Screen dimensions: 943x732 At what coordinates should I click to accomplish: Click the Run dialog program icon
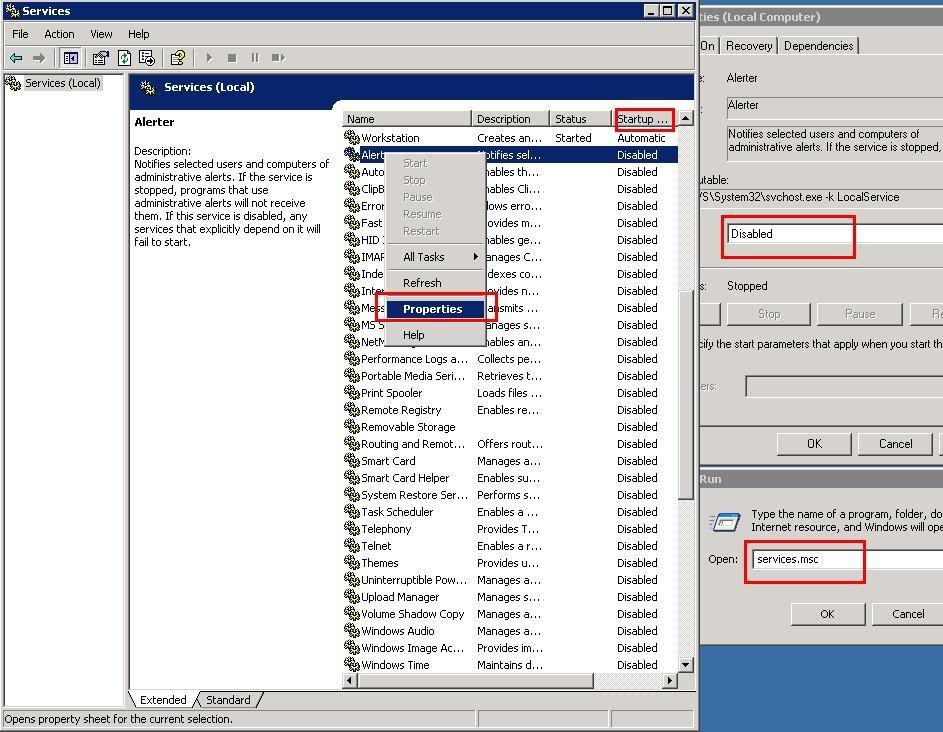(x=725, y=521)
